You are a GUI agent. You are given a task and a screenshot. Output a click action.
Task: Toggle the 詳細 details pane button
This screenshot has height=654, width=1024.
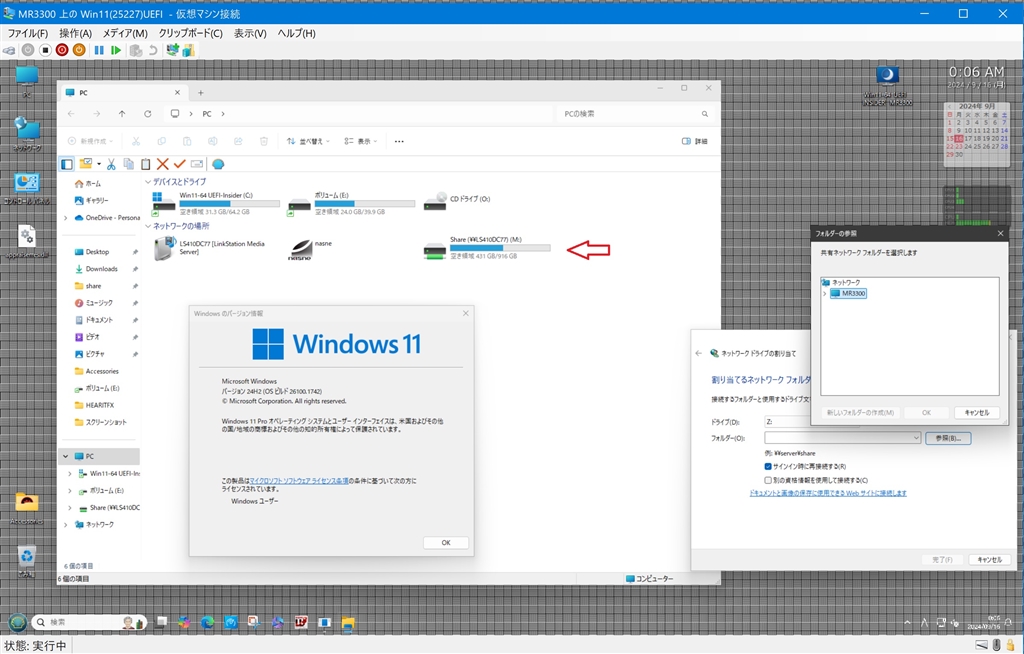click(x=694, y=141)
